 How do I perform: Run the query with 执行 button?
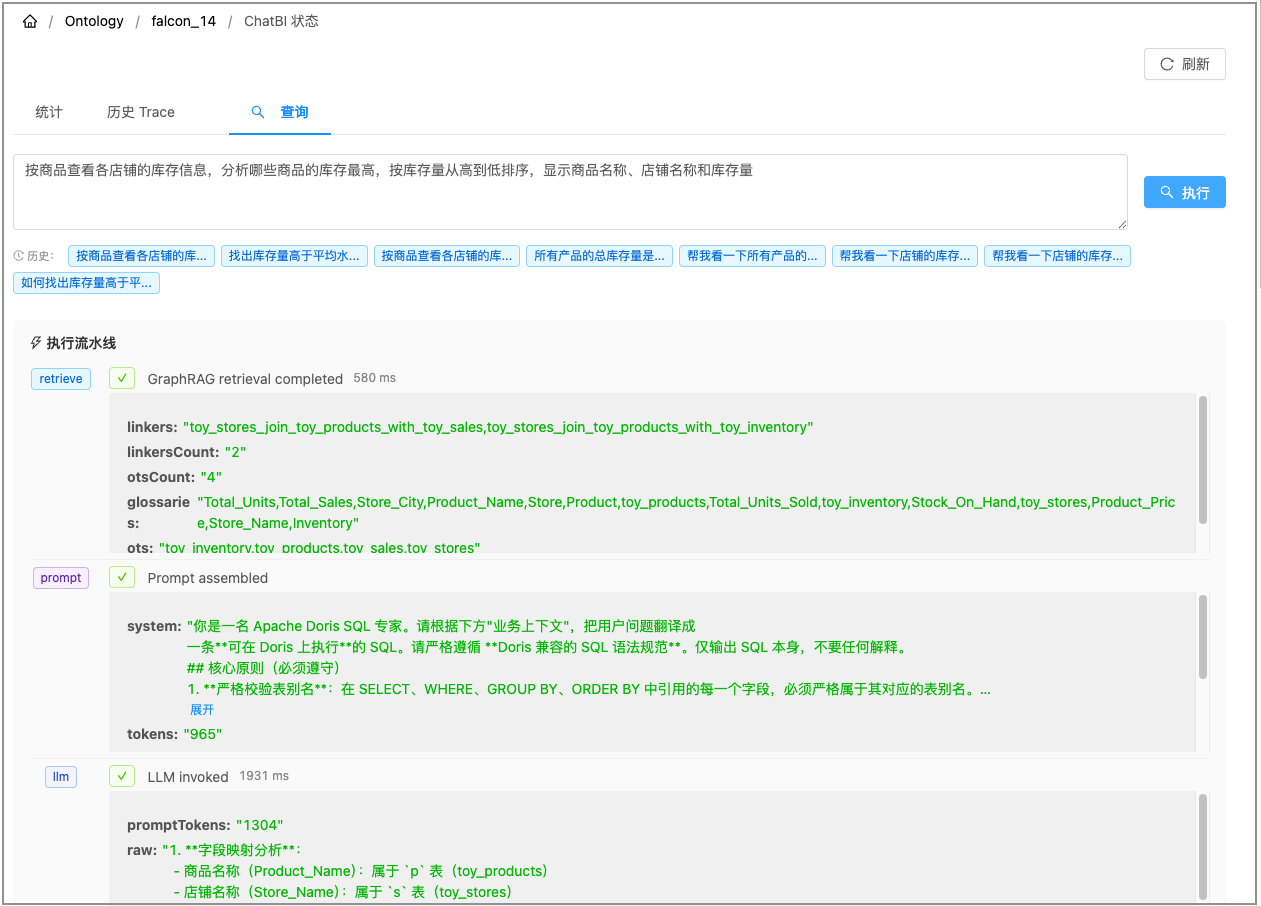click(1185, 192)
